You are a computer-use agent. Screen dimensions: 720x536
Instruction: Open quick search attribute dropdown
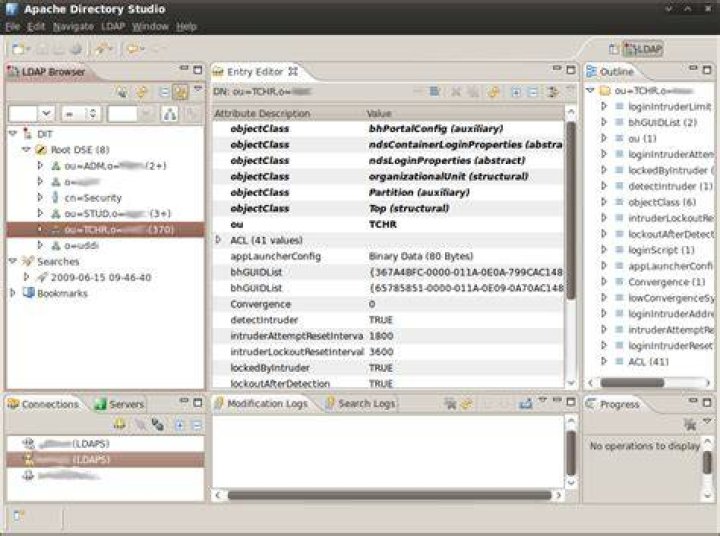[x=45, y=113]
